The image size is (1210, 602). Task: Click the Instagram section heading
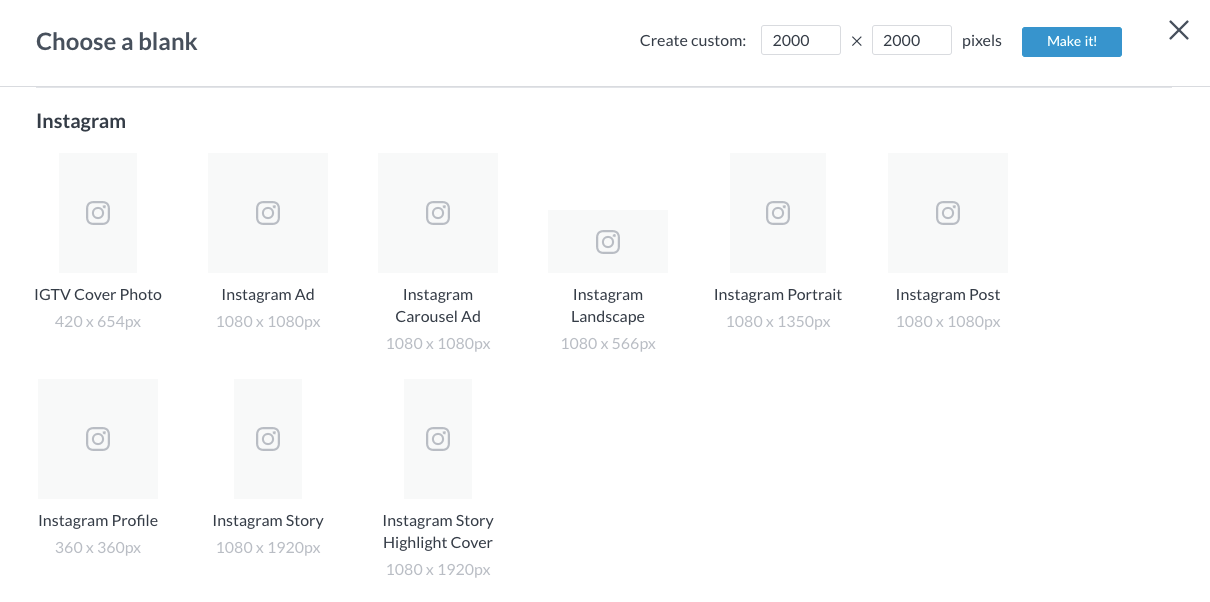pyautogui.click(x=81, y=121)
